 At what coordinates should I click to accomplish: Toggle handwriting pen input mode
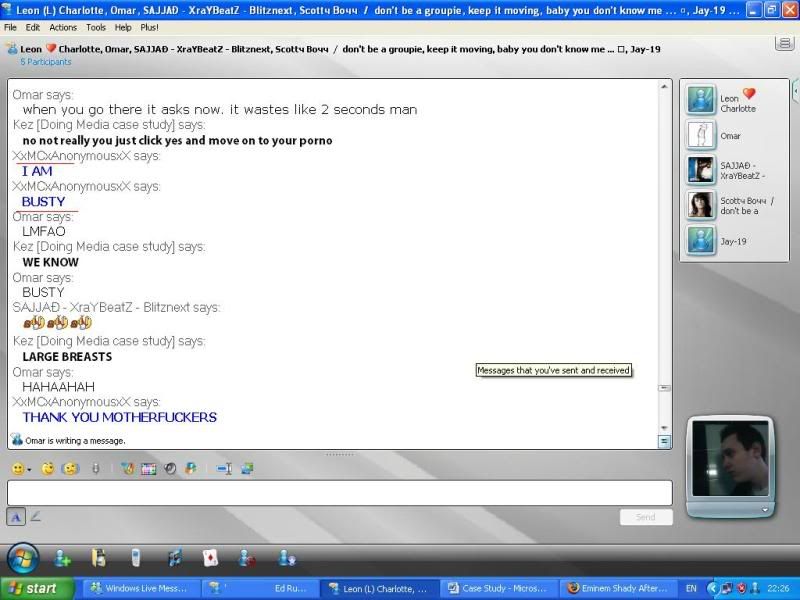pyautogui.click(x=36, y=517)
